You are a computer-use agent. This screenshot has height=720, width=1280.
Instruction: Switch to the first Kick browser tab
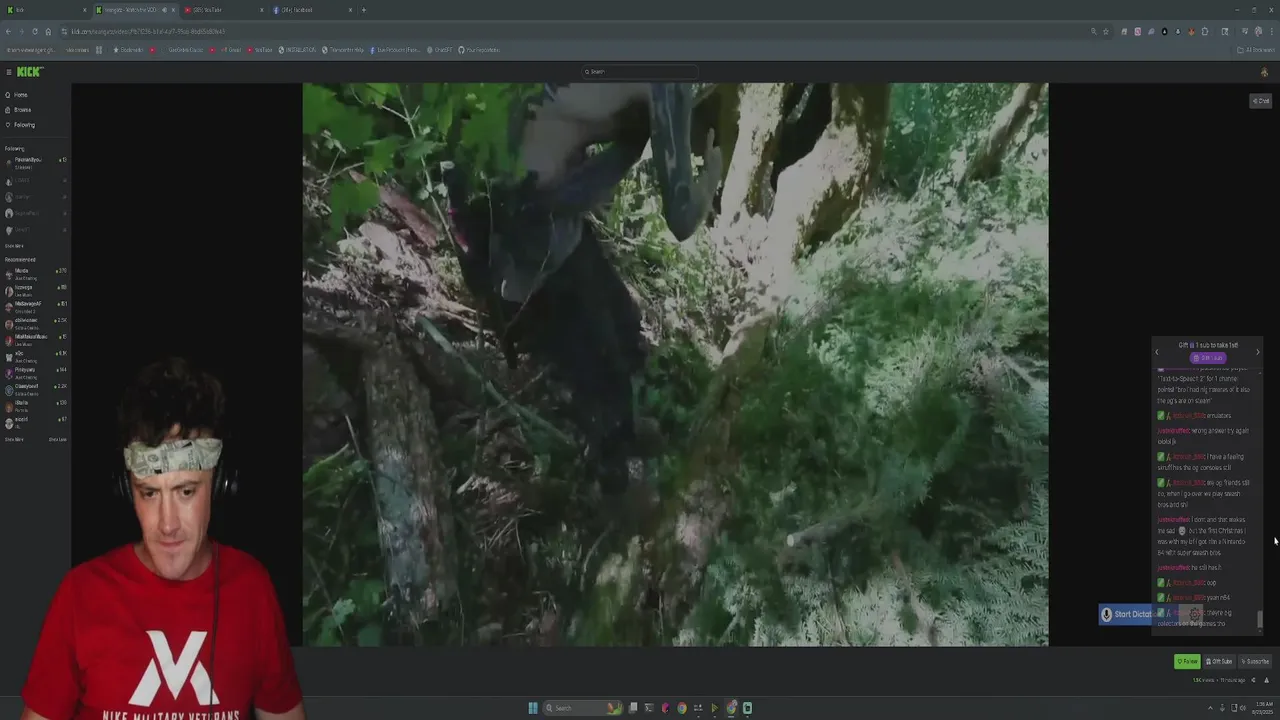[x=45, y=10]
